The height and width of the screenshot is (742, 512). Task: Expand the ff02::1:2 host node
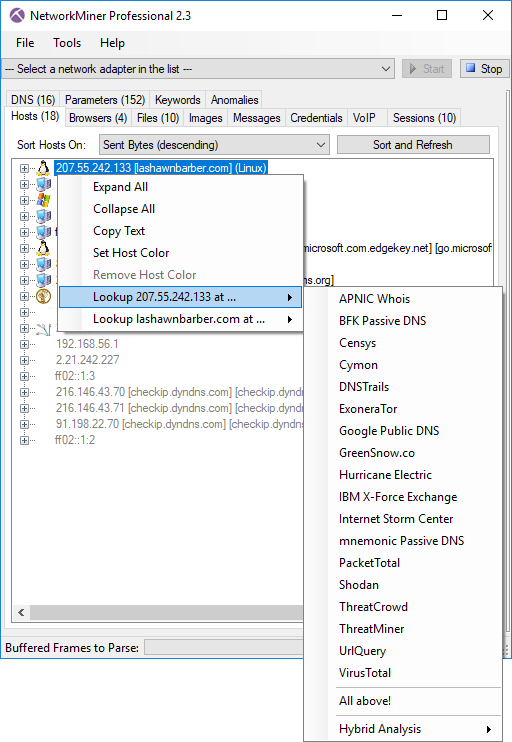[x=24, y=440]
